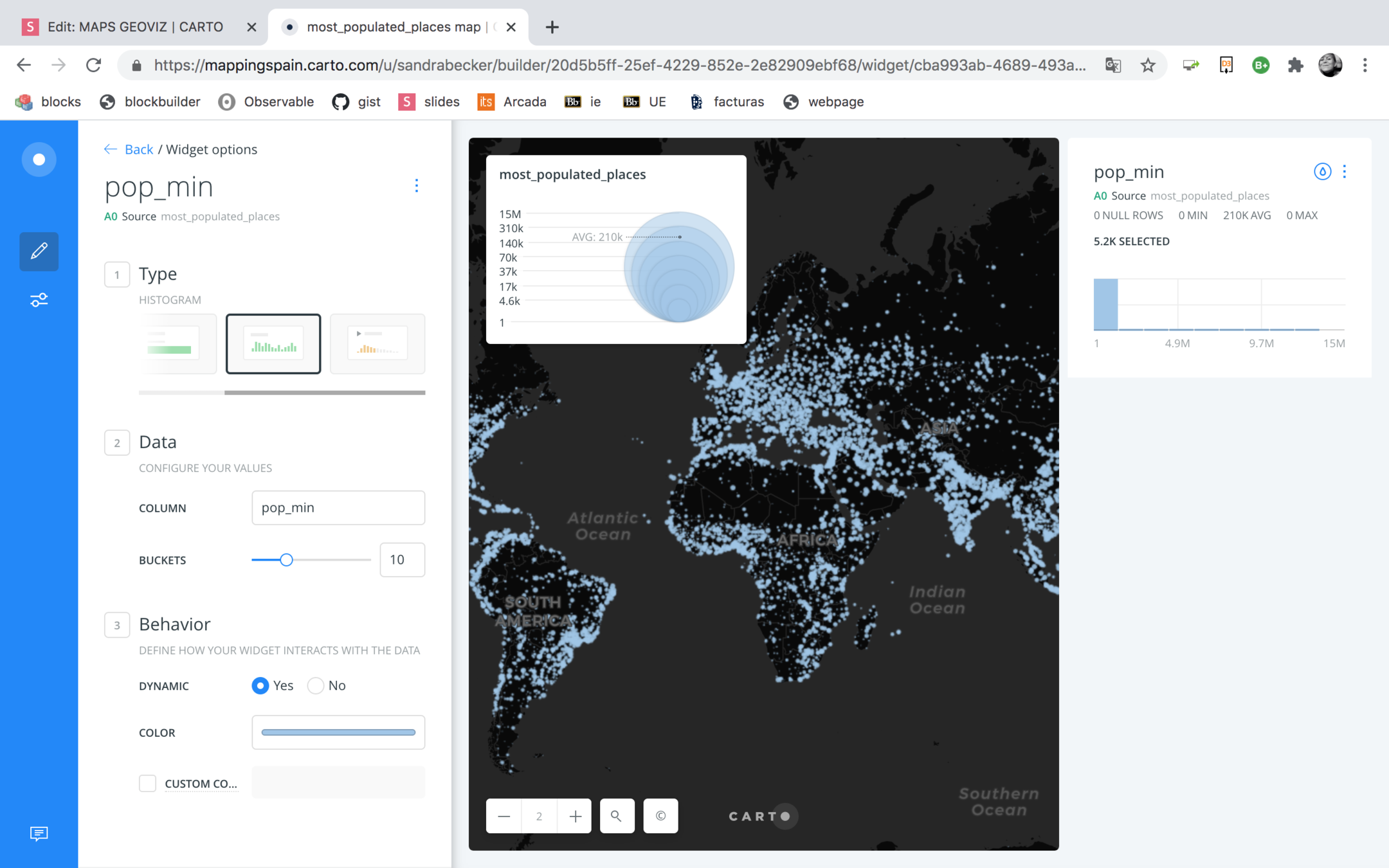1389x868 pixels.
Task: Select Yes for Dynamic behavior
Action: coord(260,686)
